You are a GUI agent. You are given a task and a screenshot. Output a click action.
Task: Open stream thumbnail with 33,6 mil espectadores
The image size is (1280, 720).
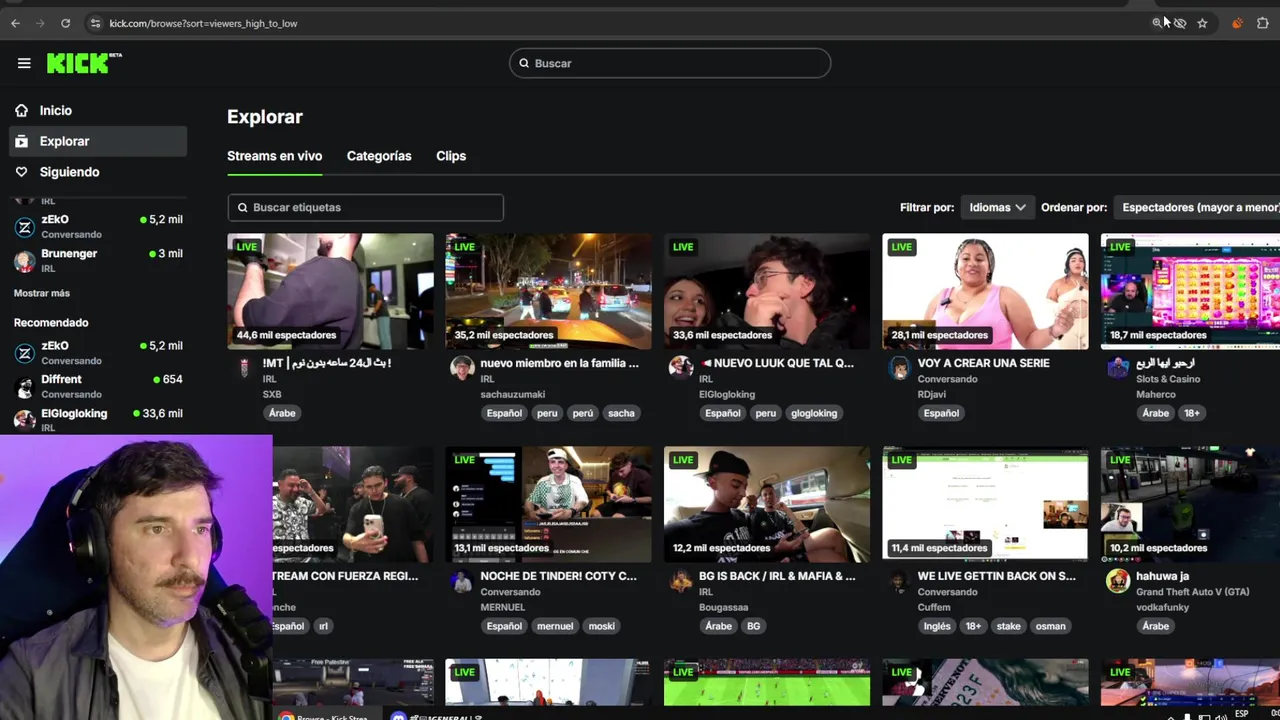coord(767,291)
